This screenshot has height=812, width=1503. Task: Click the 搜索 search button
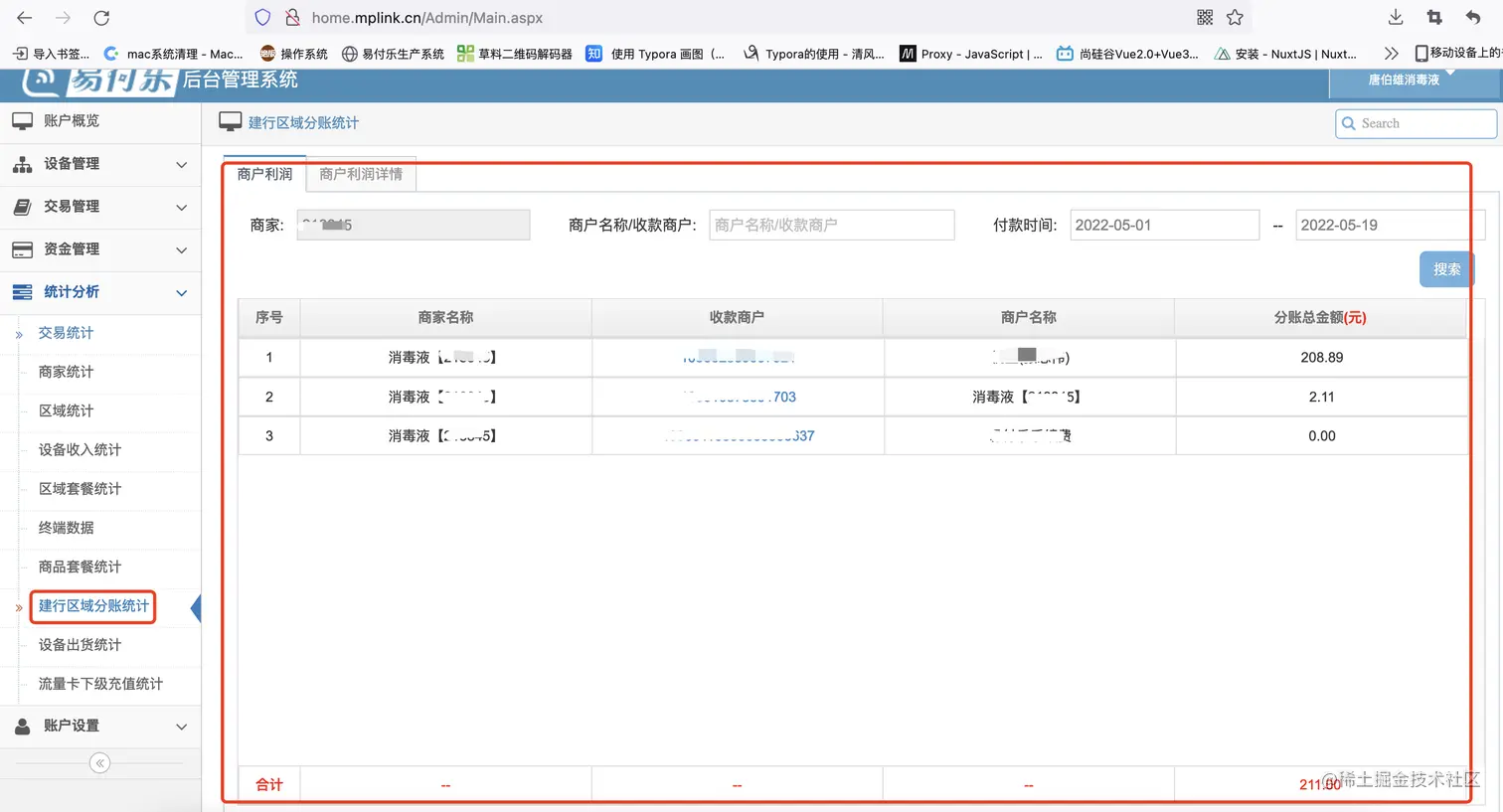pos(1446,268)
